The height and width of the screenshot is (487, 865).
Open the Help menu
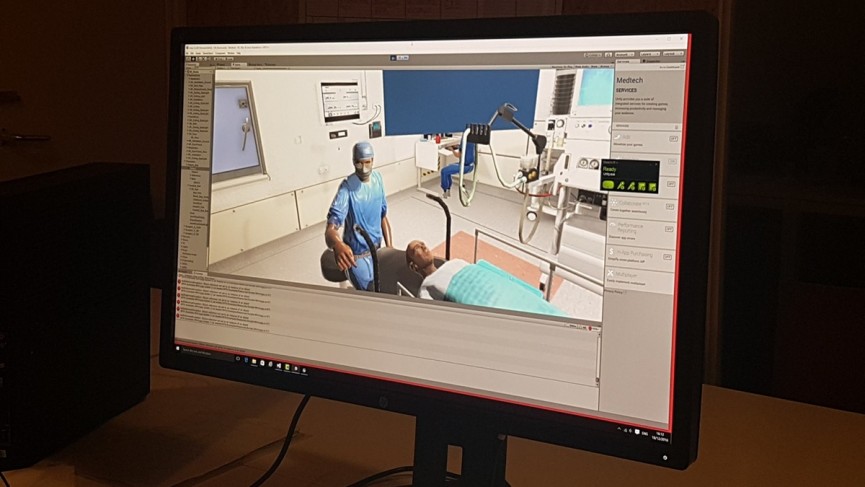pyautogui.click(x=238, y=53)
